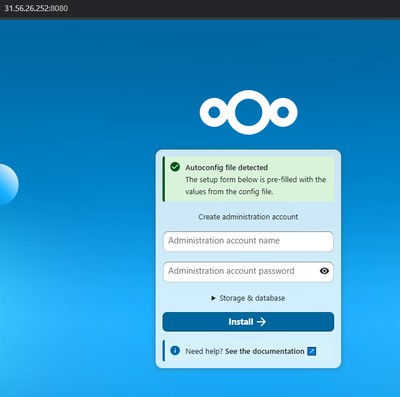Focus the Administration account password field
400x397 pixels.
(x=248, y=271)
